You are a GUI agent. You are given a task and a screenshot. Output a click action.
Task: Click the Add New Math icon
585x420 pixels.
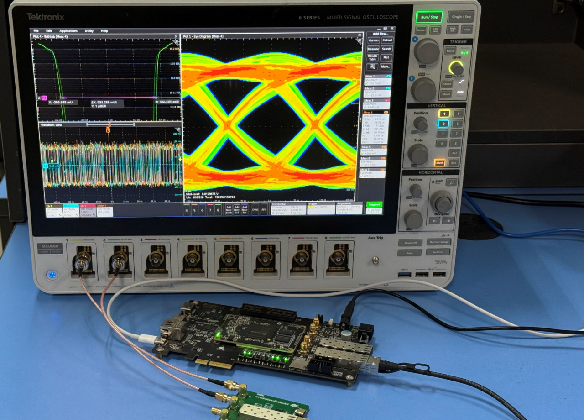229,209
